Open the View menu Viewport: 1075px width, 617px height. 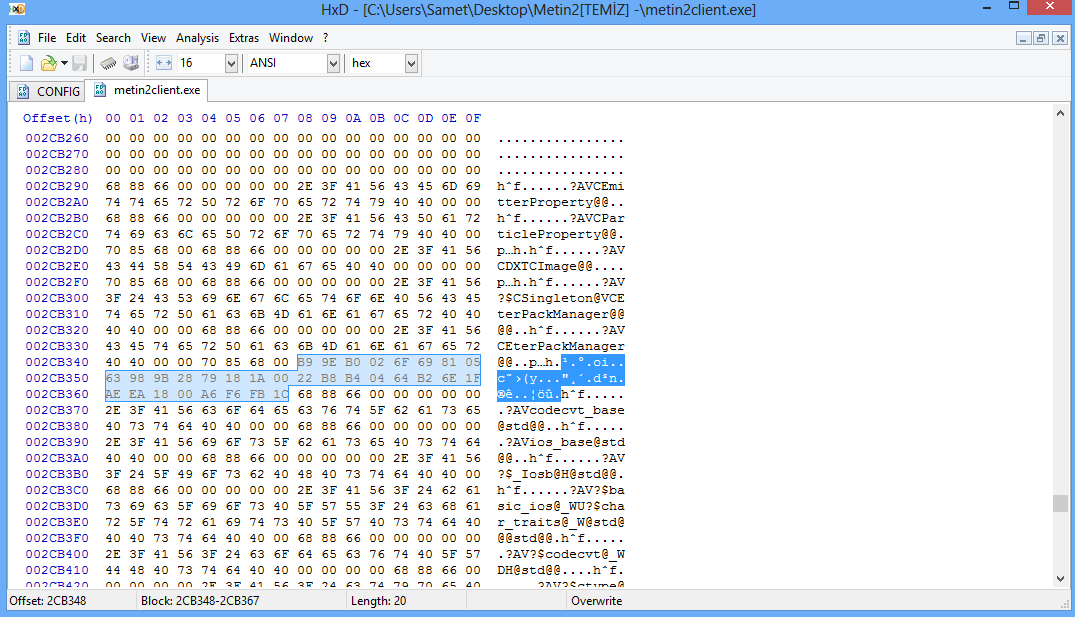(153, 38)
